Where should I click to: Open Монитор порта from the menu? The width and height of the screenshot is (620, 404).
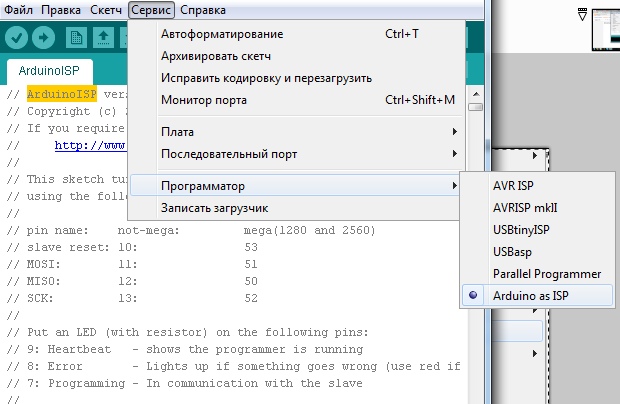click(x=297, y=100)
